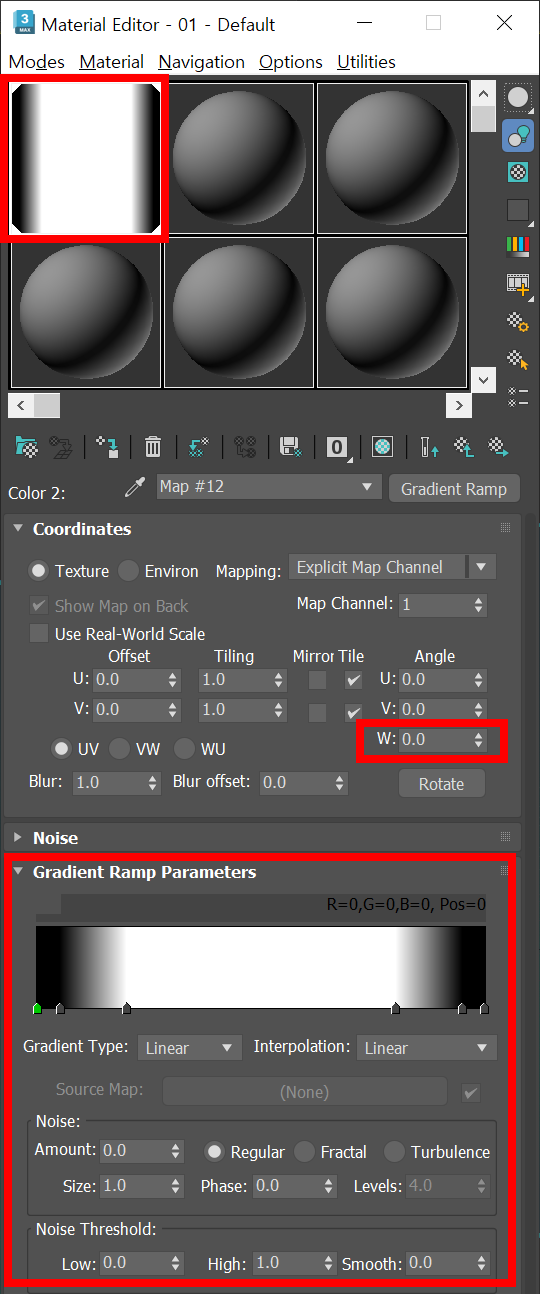Collapse the Gradient Ramp Parameters rollout
This screenshot has width=540, height=1294.
tap(18, 872)
